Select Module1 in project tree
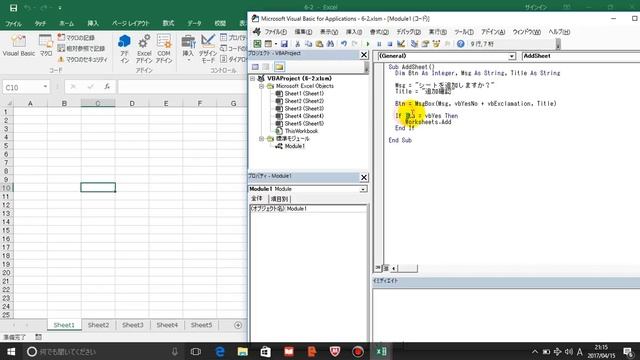This screenshot has height=360, width=640. tap(294, 146)
